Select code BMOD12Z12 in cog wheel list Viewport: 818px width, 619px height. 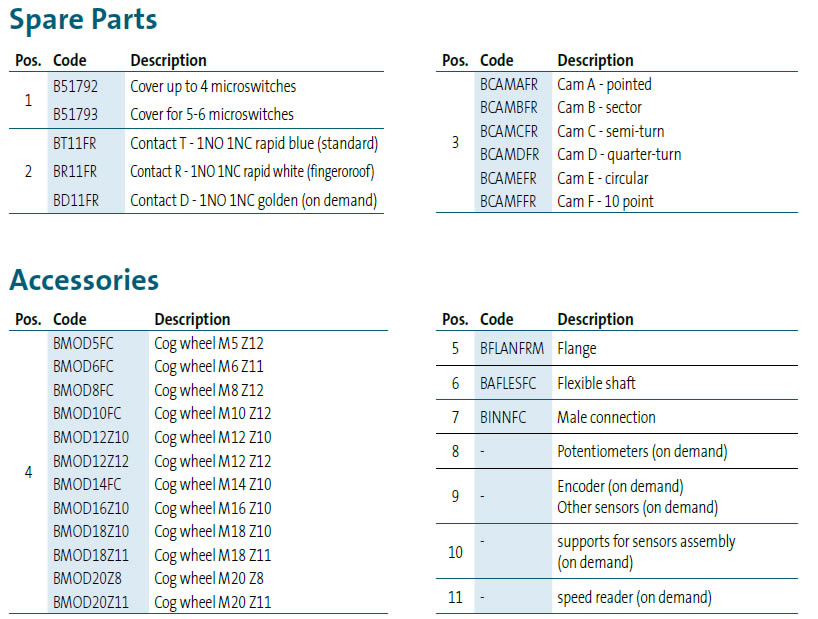(x=91, y=461)
